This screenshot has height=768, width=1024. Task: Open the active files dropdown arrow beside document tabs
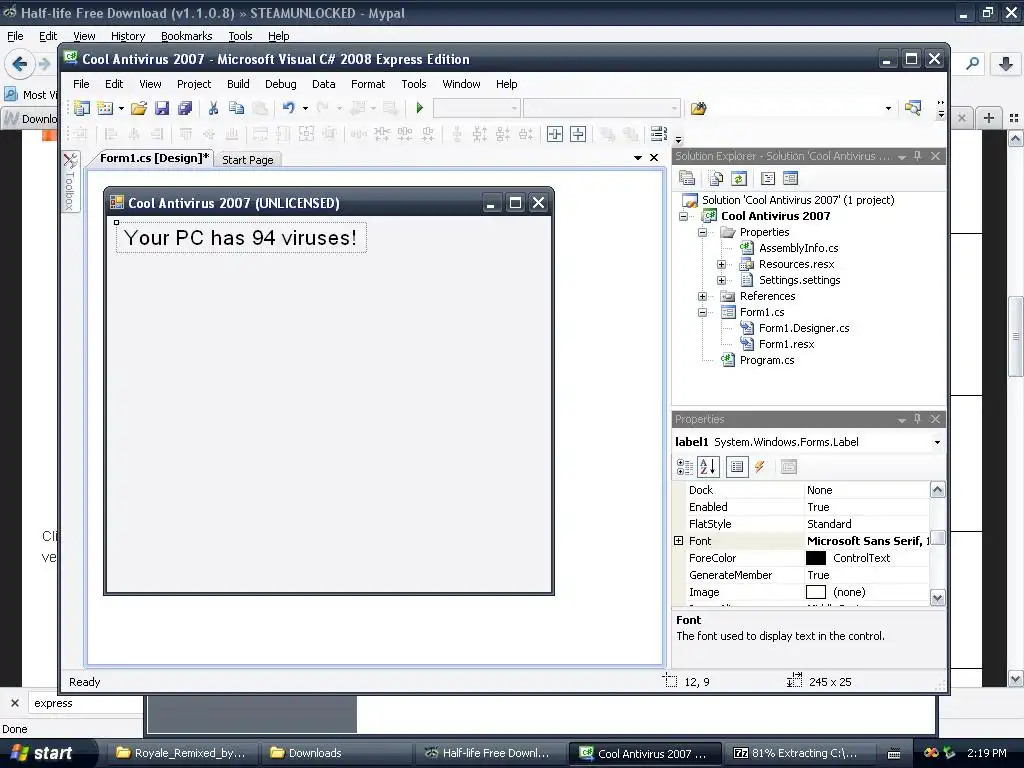(x=638, y=158)
